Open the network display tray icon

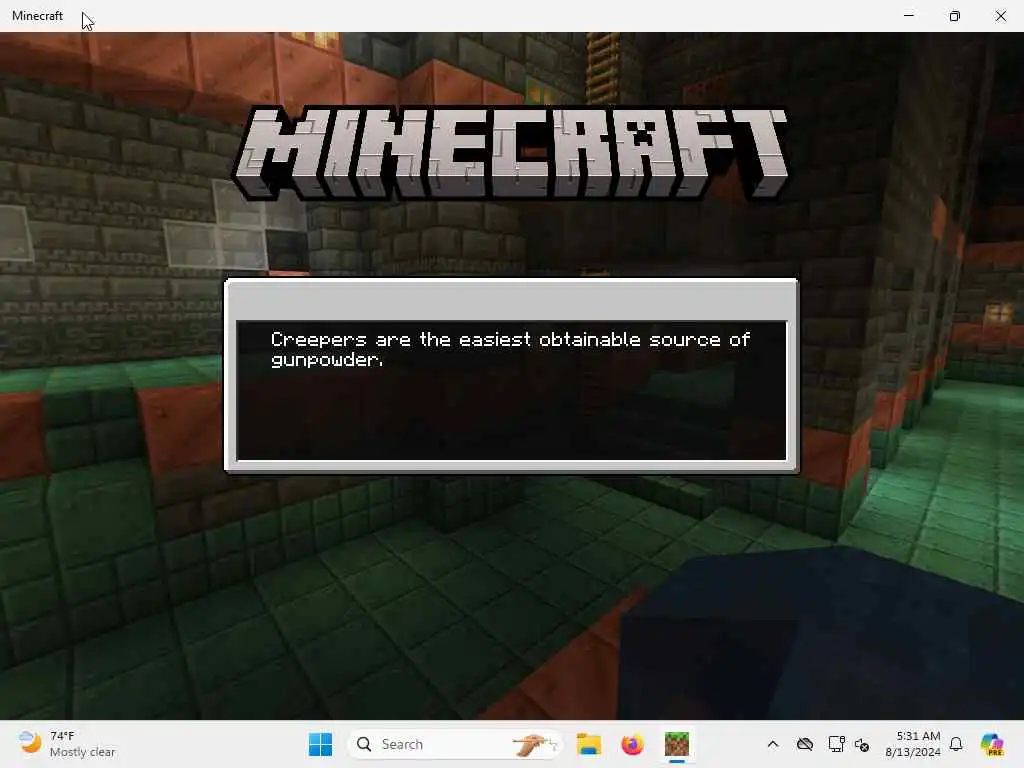(x=836, y=744)
